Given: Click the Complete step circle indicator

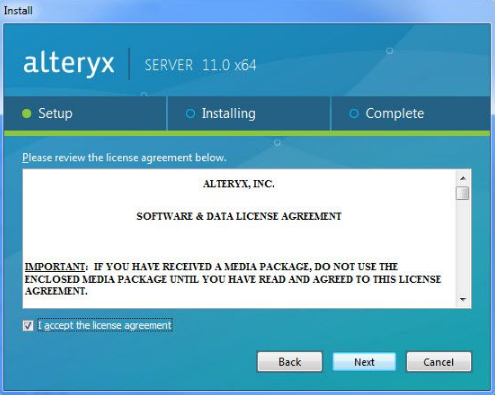Looking at the screenshot, I should [354, 114].
